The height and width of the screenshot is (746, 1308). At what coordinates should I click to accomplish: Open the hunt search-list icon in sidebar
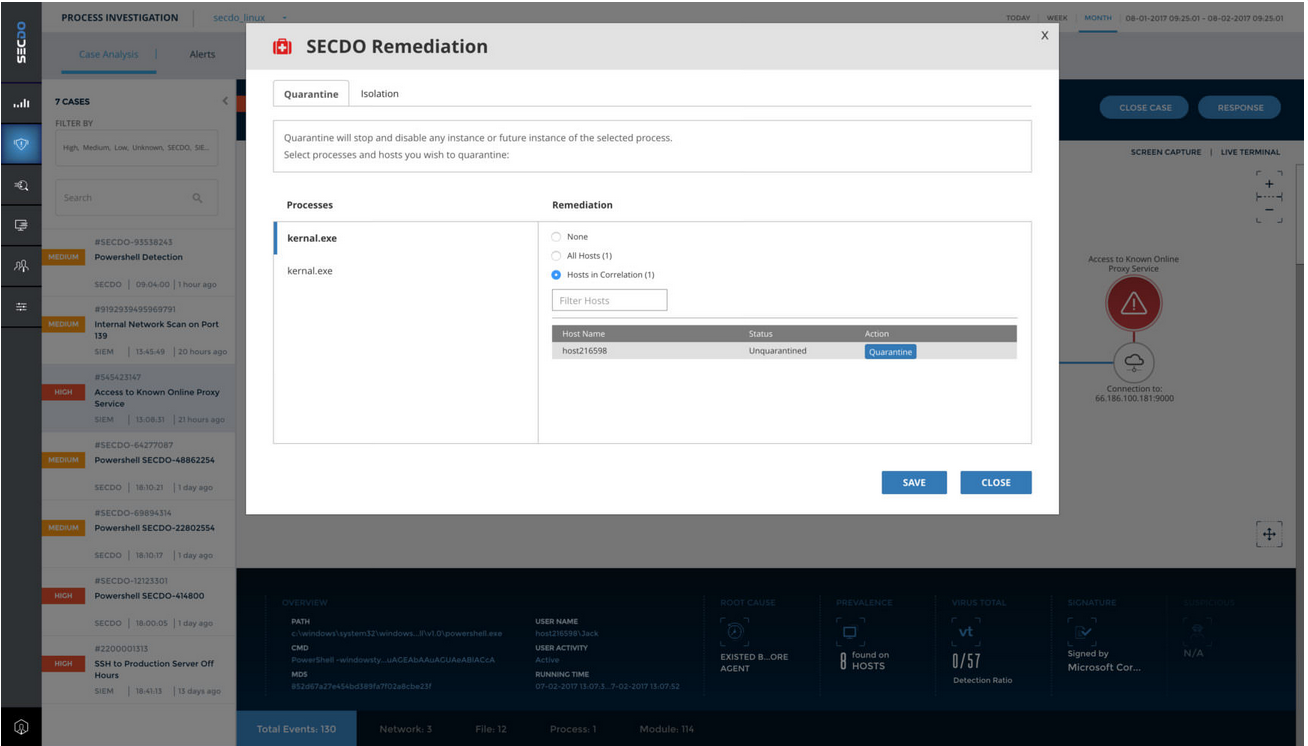[21, 185]
